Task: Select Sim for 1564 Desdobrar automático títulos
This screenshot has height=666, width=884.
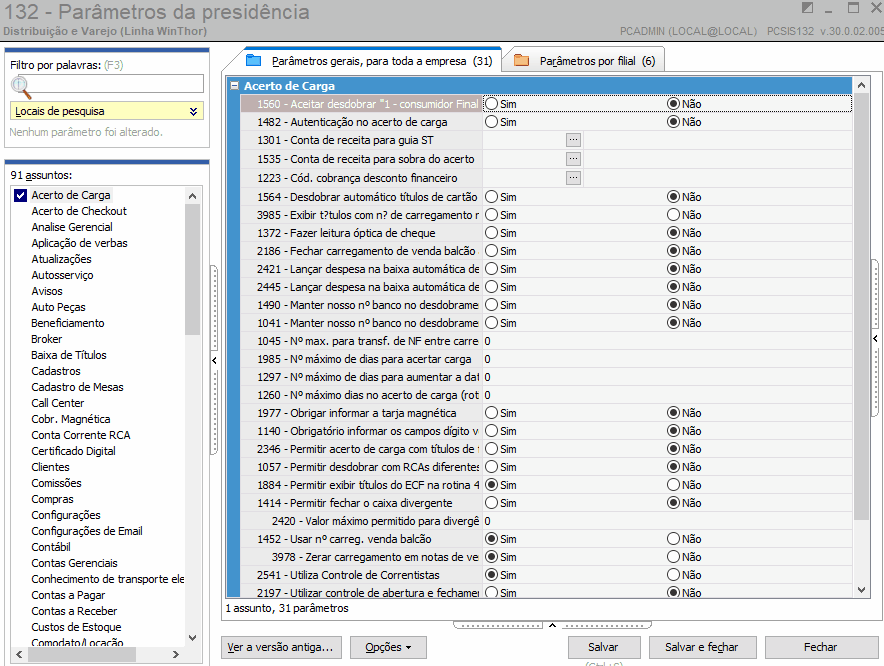Action: point(491,197)
